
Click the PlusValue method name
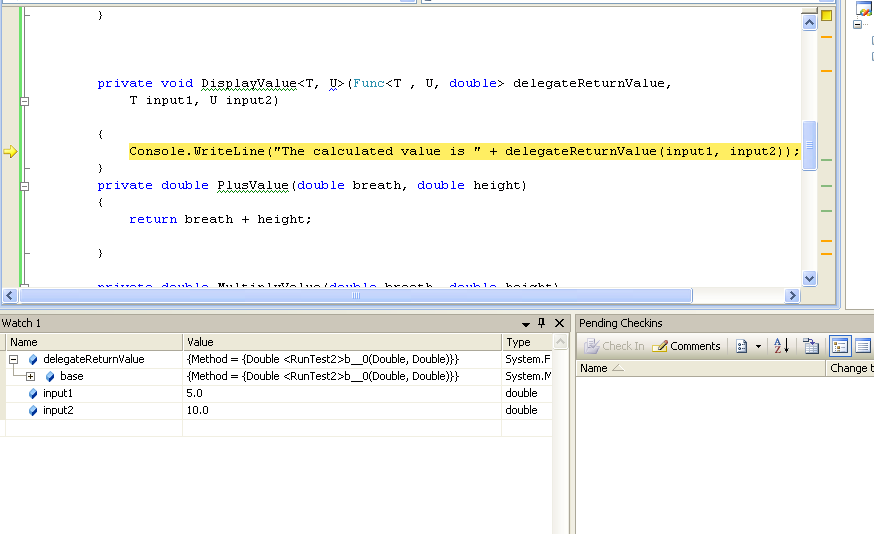(253, 186)
